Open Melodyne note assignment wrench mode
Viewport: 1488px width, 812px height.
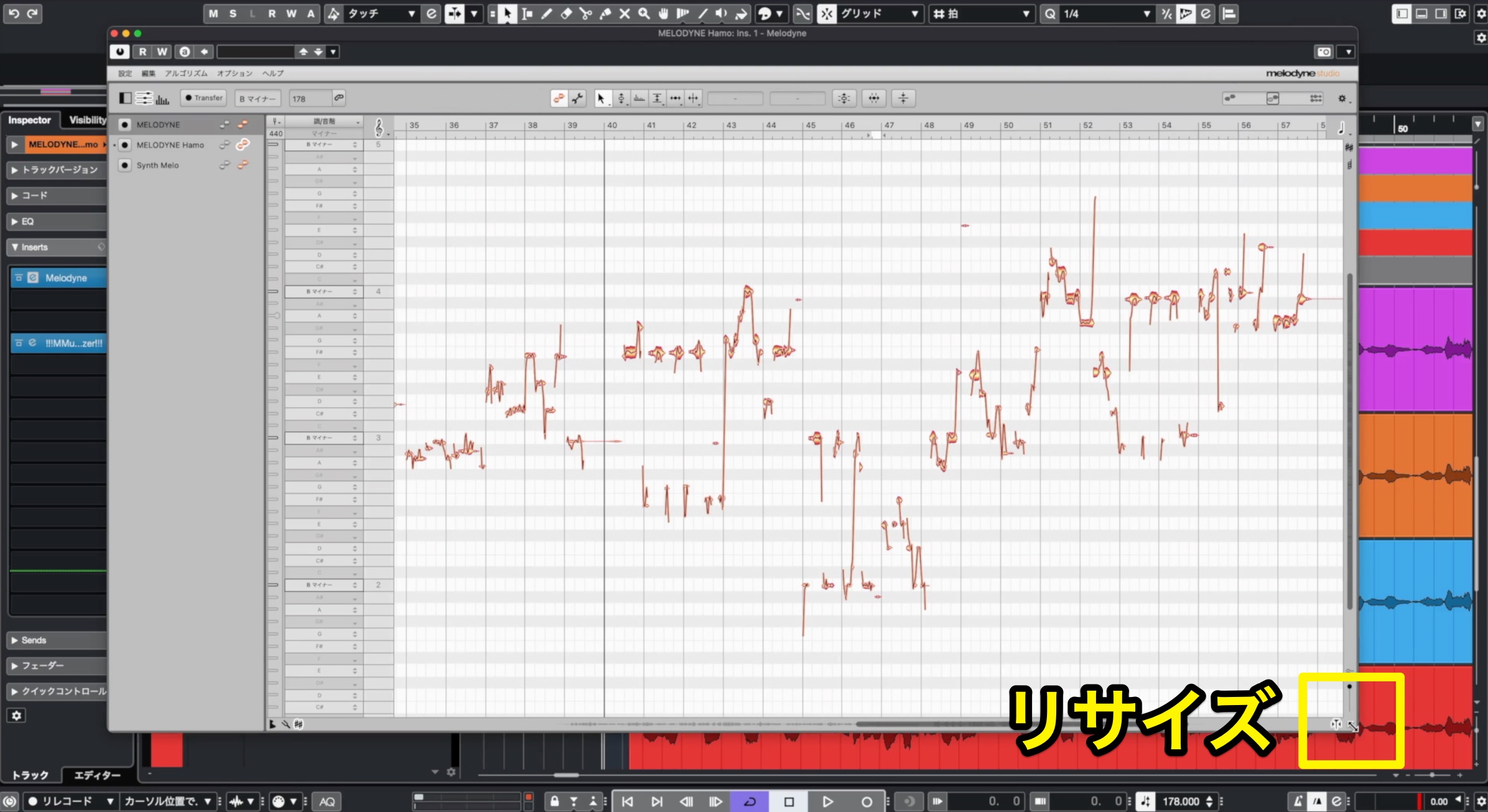[x=578, y=98]
